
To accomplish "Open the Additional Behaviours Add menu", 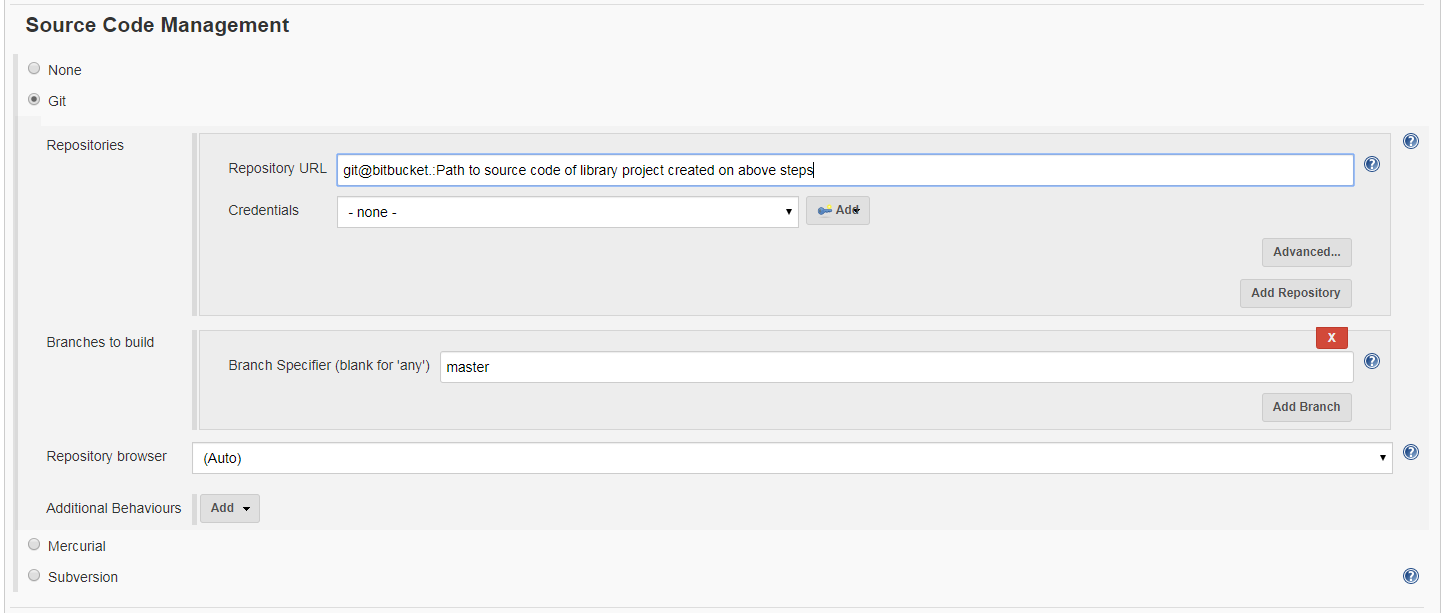I will tap(230, 508).
